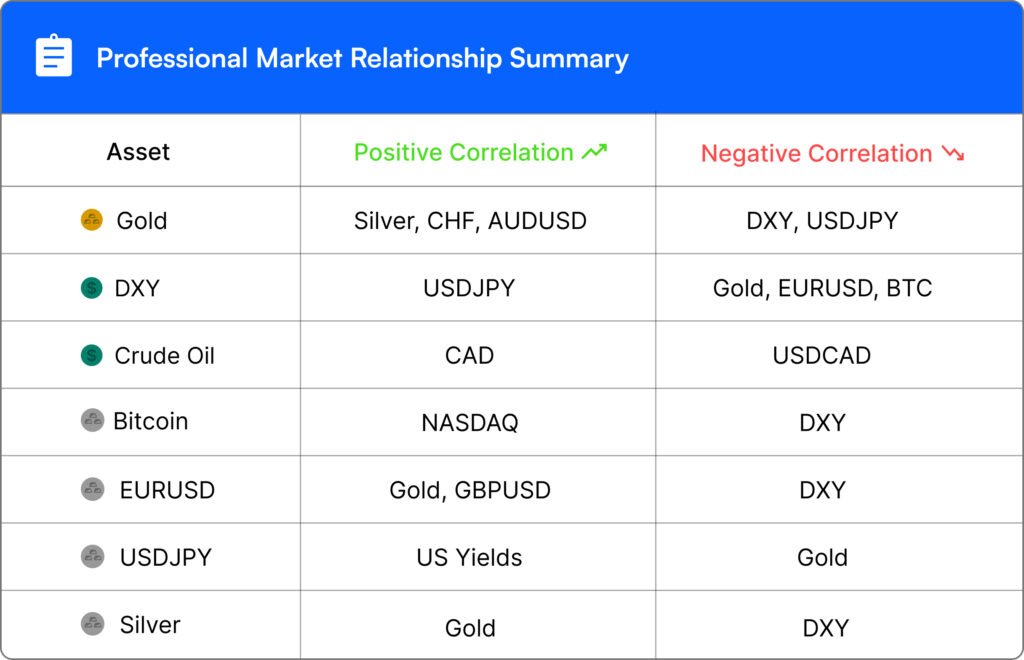
Task: Click the Professional Market Relationship Summary title
Action: click(362, 58)
